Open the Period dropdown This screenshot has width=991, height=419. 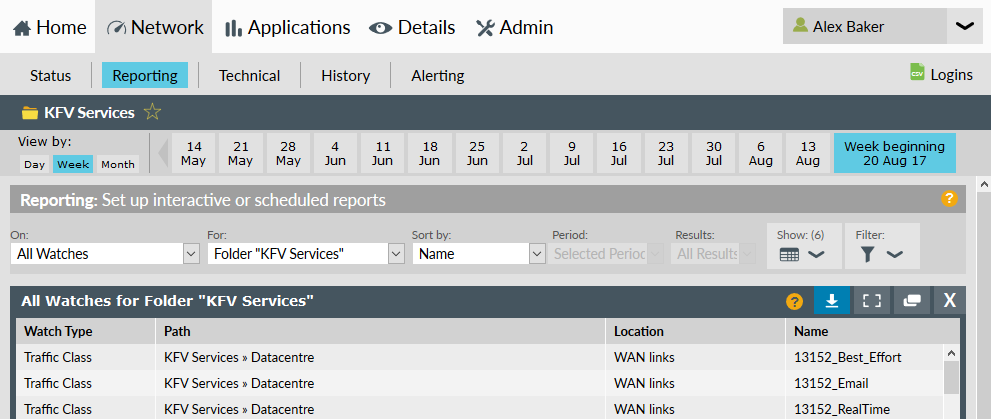pyautogui.click(x=607, y=254)
